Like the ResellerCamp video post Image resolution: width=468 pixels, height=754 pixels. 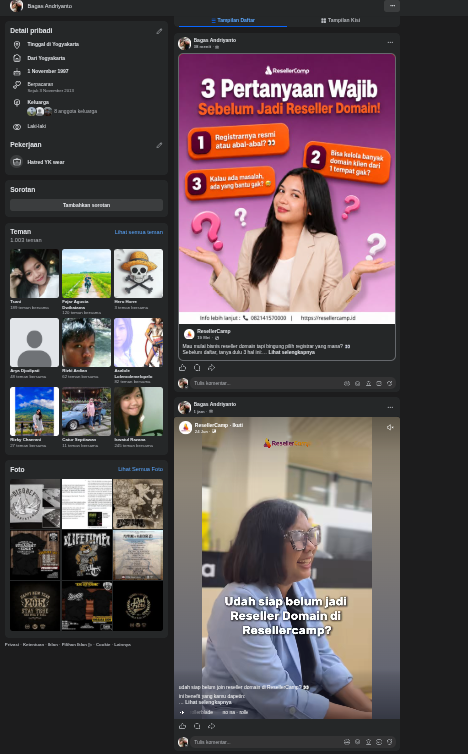point(182,726)
